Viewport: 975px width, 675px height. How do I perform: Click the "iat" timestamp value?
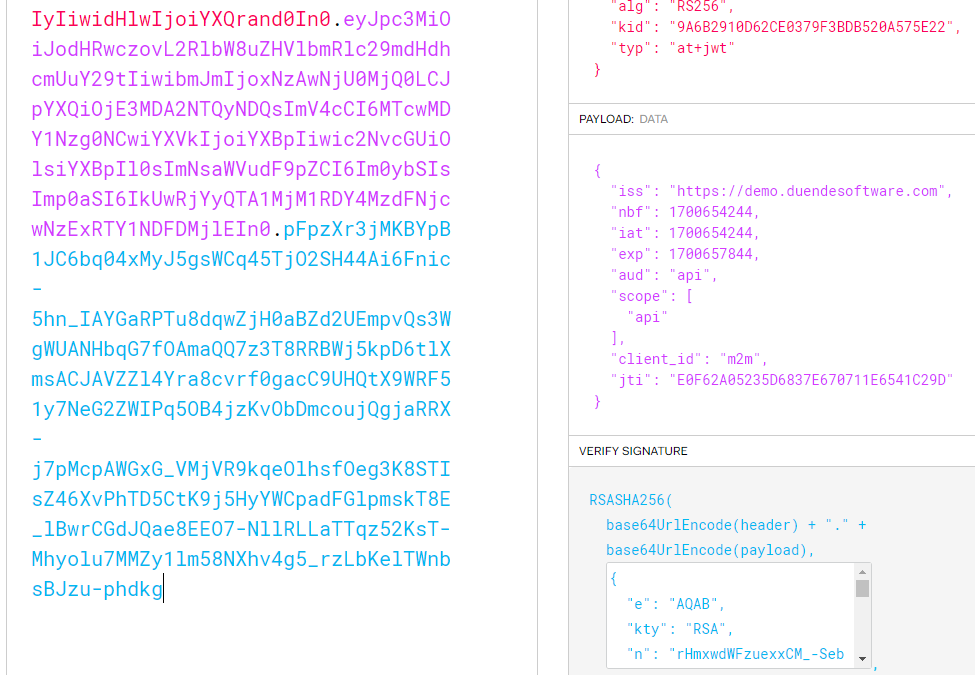[715, 233]
